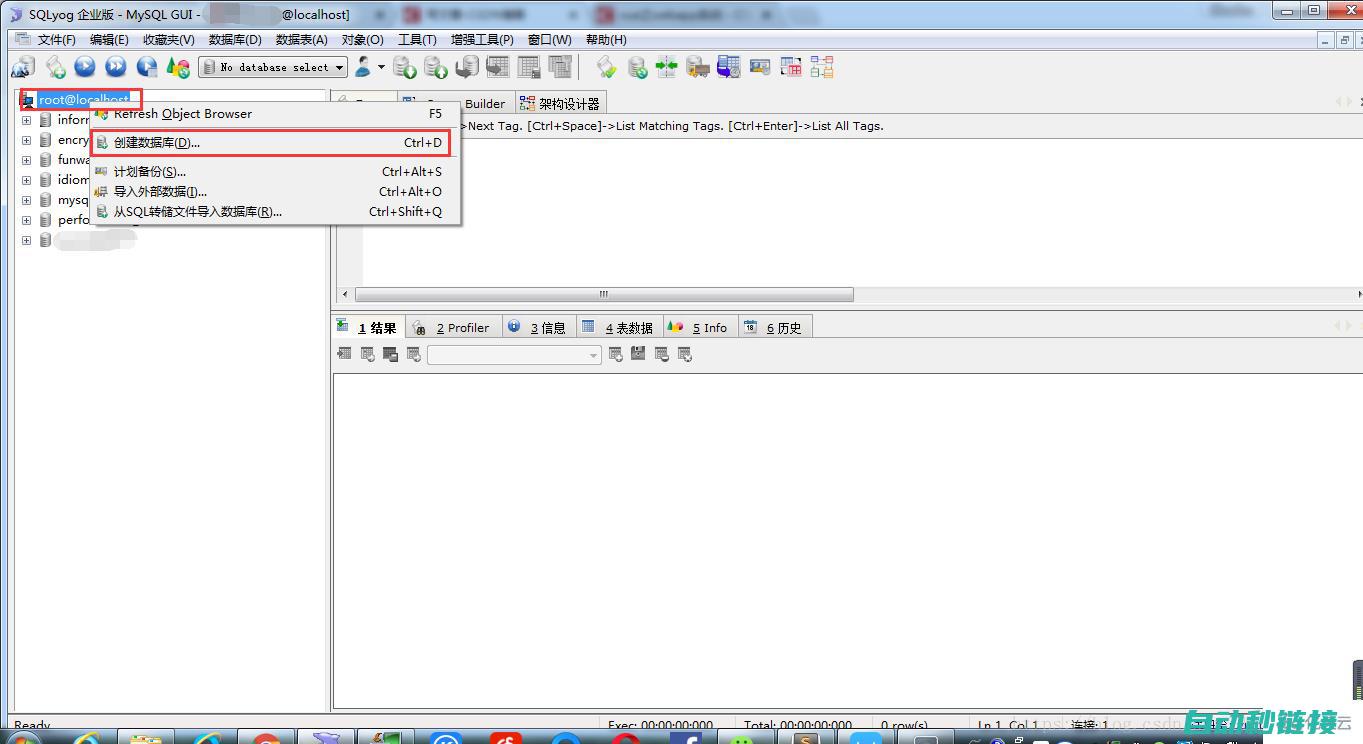Choose '创建数据库(D)...' from context menu

pyautogui.click(x=275, y=143)
